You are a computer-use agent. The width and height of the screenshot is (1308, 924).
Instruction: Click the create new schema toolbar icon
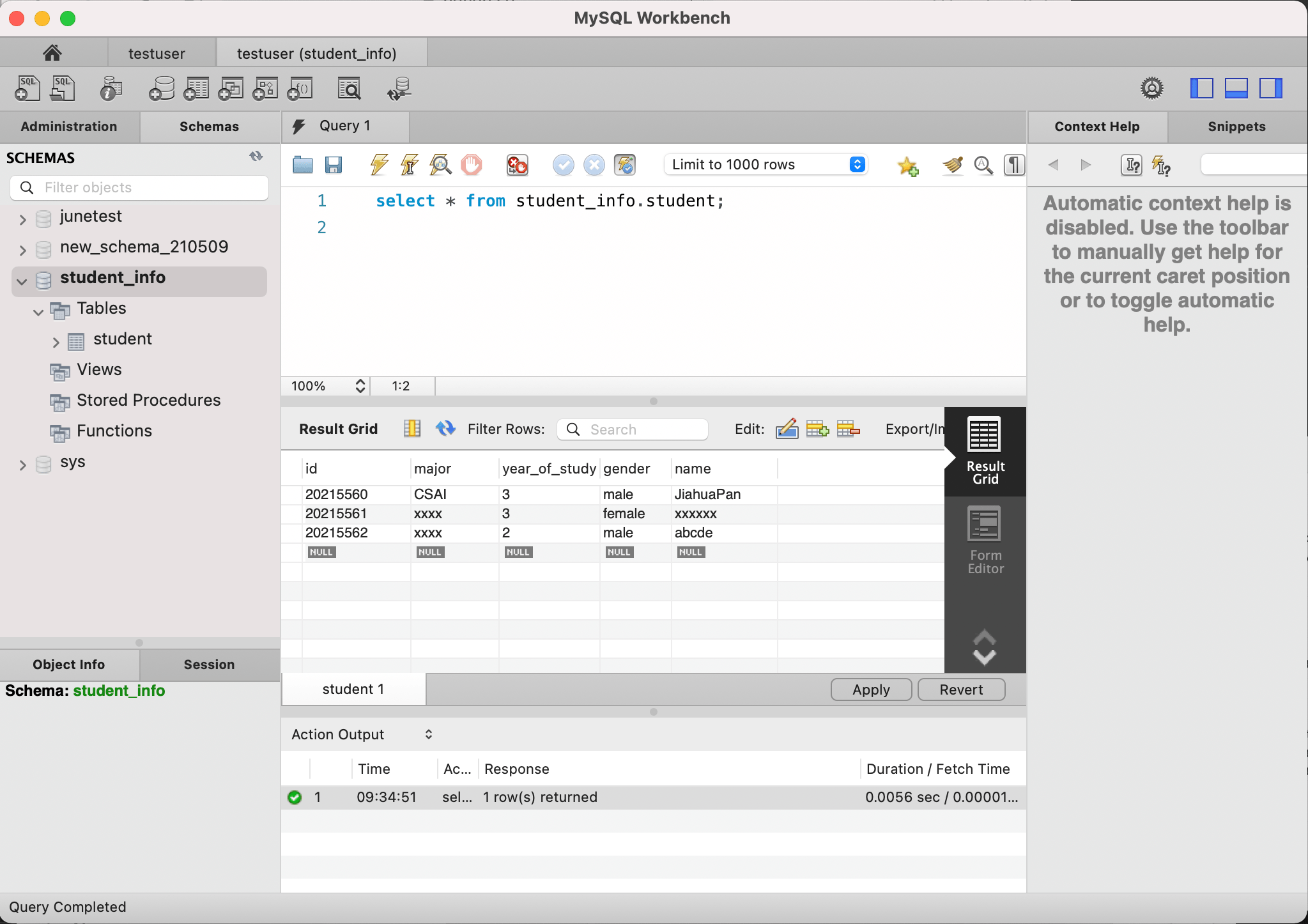pos(162,89)
